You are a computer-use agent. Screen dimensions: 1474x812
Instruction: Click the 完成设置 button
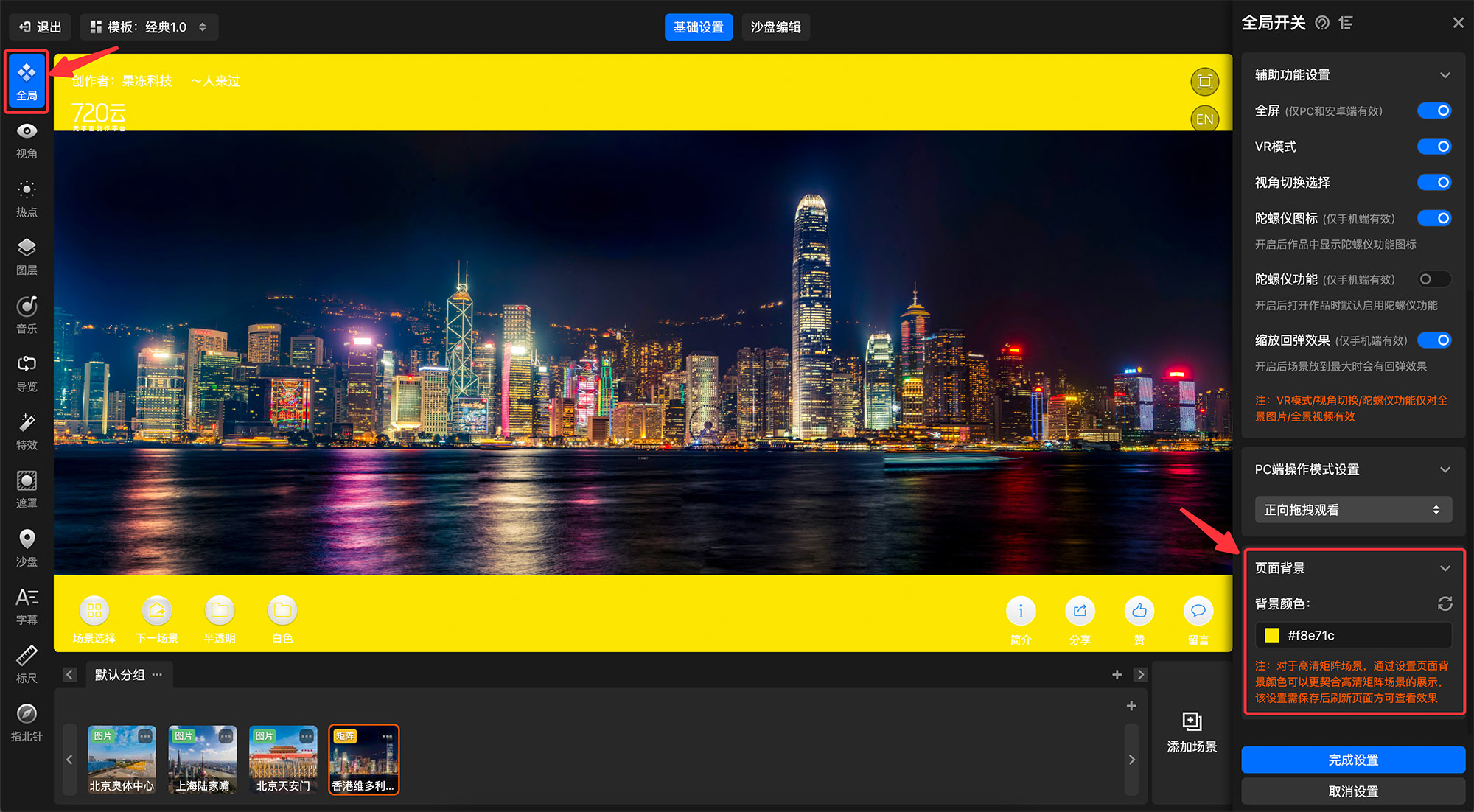point(1352,760)
